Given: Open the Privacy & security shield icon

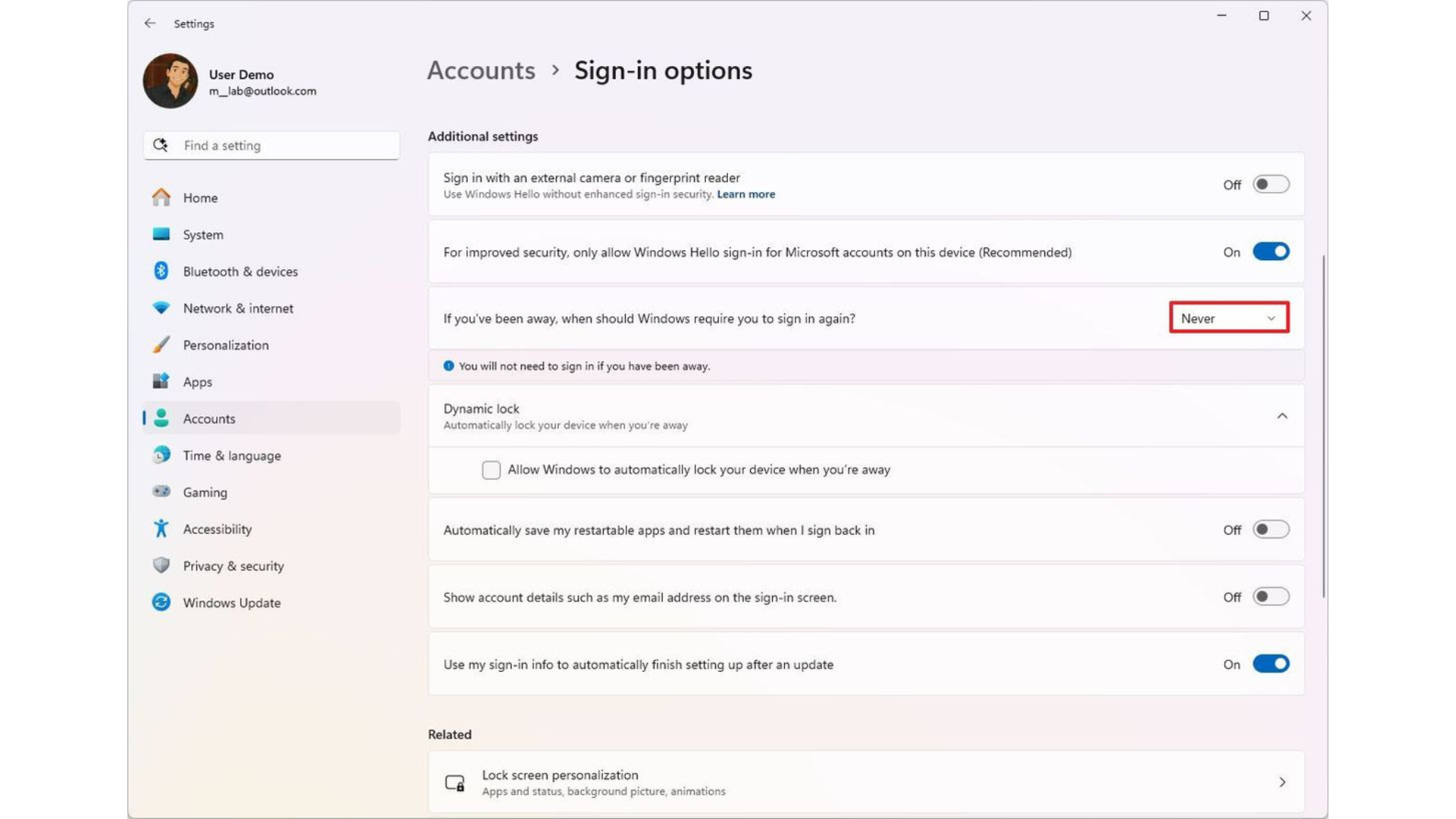Looking at the screenshot, I should pos(161,565).
